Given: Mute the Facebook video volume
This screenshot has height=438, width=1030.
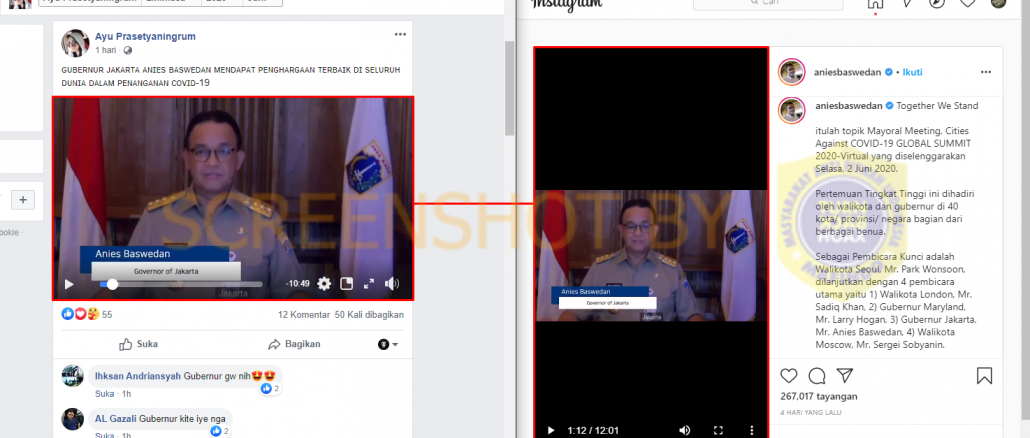Looking at the screenshot, I should tap(392, 284).
